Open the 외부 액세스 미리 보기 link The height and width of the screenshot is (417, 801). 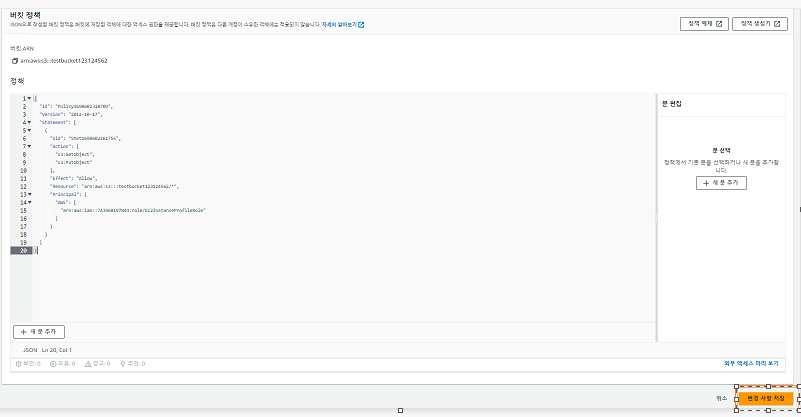pyautogui.click(x=751, y=363)
